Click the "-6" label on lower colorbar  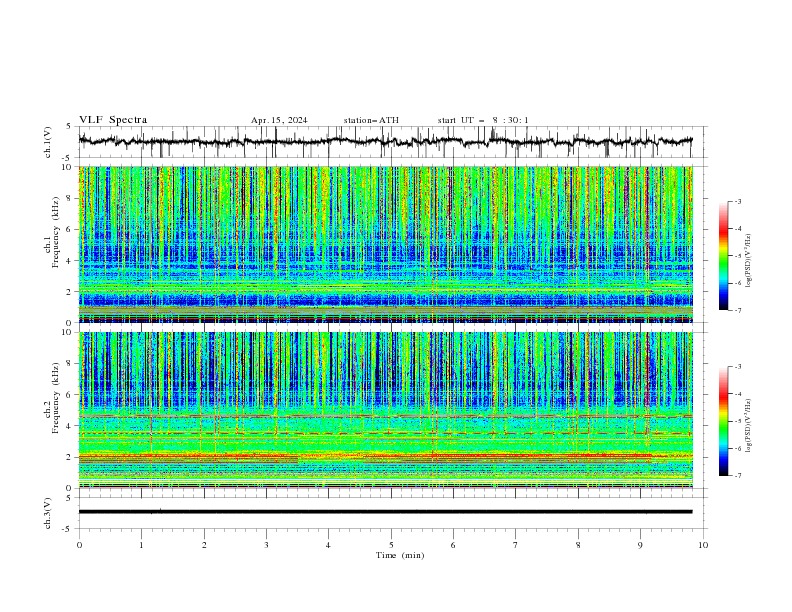tap(737, 448)
